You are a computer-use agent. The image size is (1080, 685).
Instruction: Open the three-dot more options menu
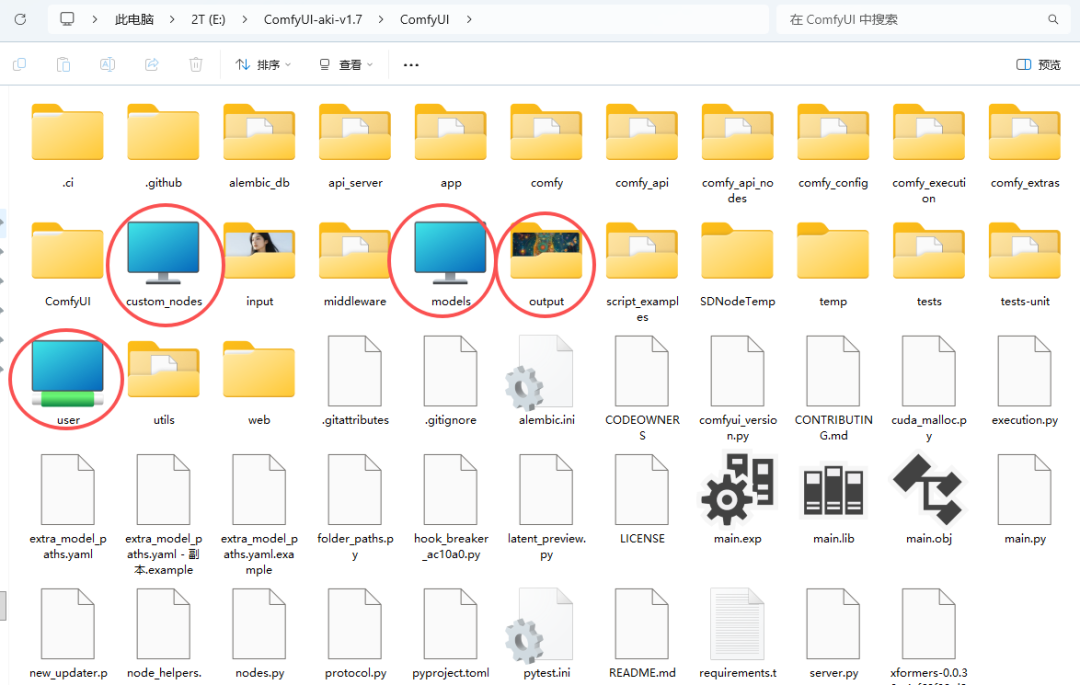point(411,65)
